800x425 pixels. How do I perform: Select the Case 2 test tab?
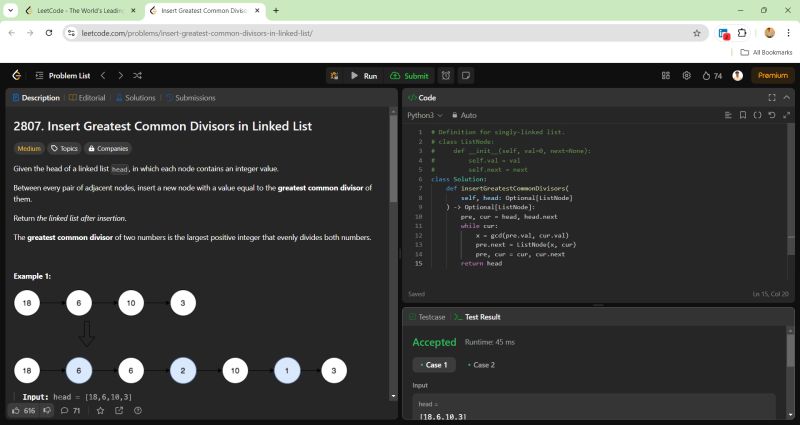coord(481,365)
